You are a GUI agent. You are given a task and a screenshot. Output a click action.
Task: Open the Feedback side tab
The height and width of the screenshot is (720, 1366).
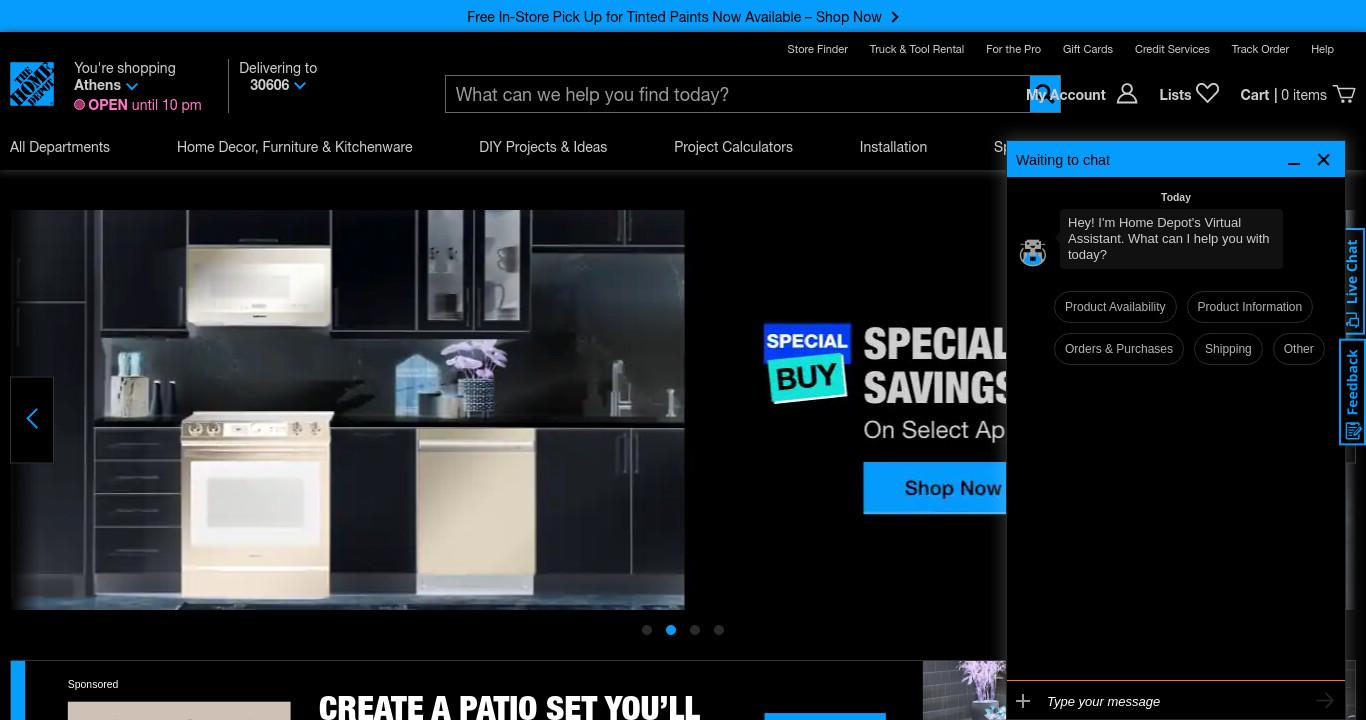click(1352, 392)
